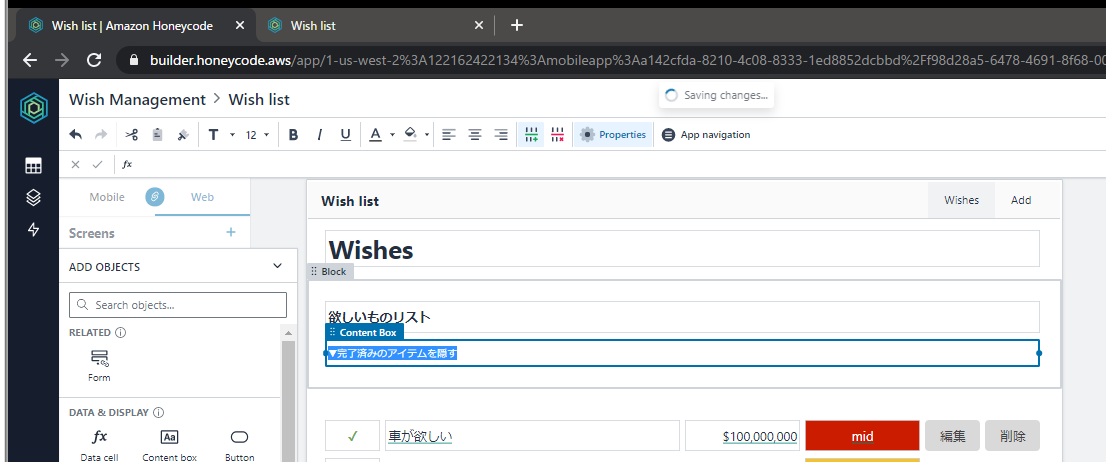Open the font size 12 dropdown
The width and height of the screenshot is (1106, 462).
click(x=257, y=135)
